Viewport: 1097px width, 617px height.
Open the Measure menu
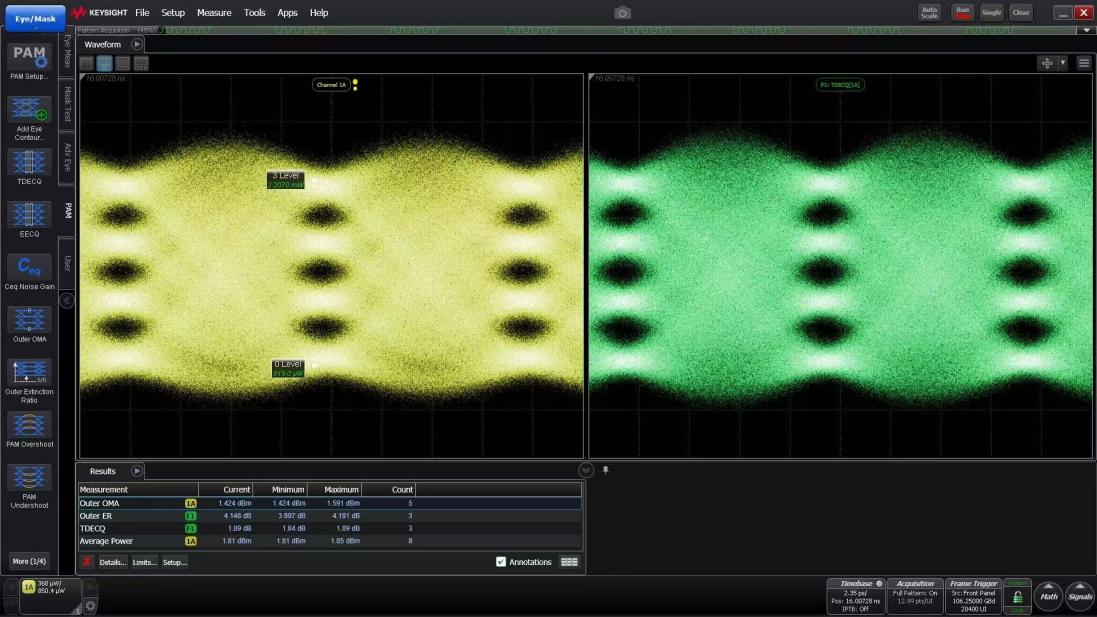pyautogui.click(x=213, y=13)
